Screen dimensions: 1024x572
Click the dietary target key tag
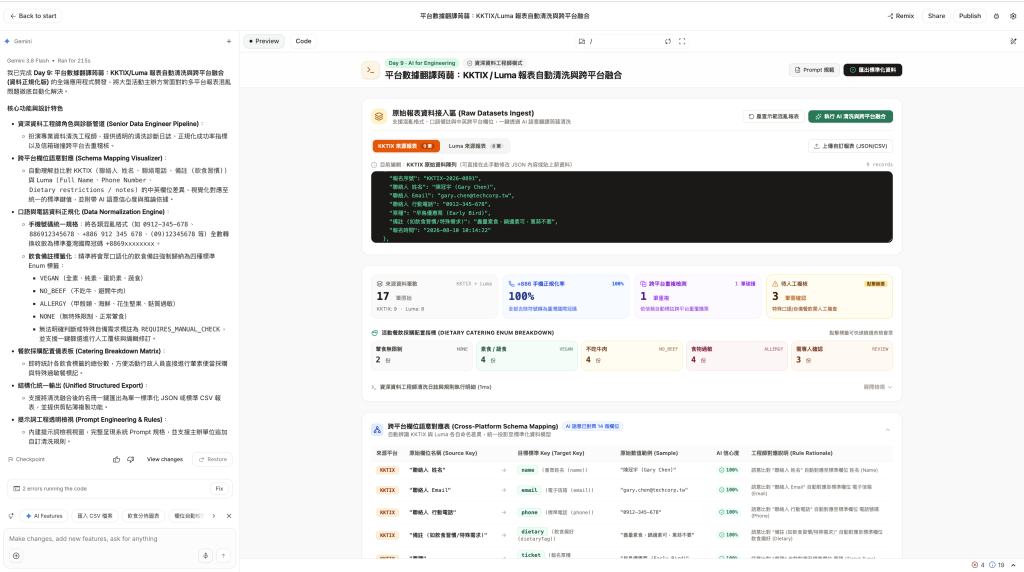532,532
